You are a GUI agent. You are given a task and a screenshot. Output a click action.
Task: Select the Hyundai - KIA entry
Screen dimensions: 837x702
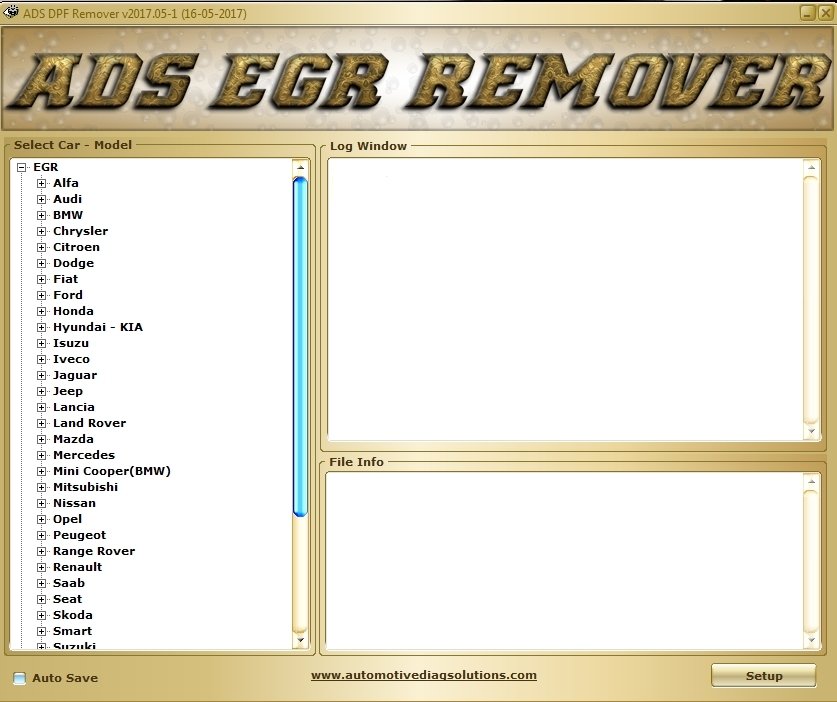pos(100,327)
